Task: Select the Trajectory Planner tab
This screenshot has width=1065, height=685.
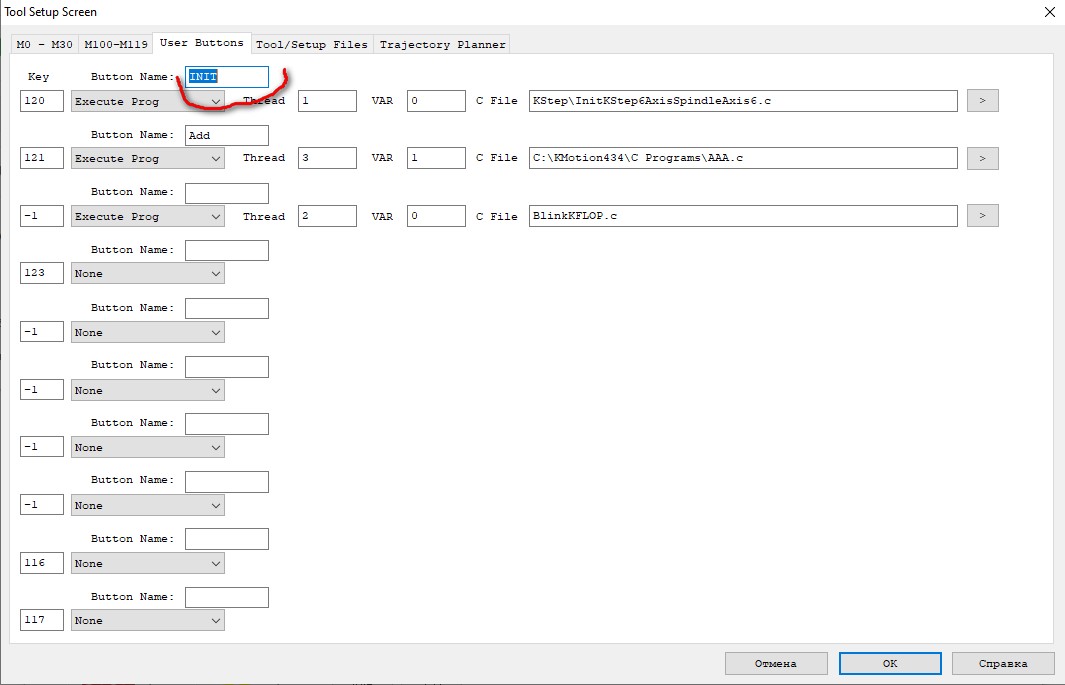Action: pos(442,44)
